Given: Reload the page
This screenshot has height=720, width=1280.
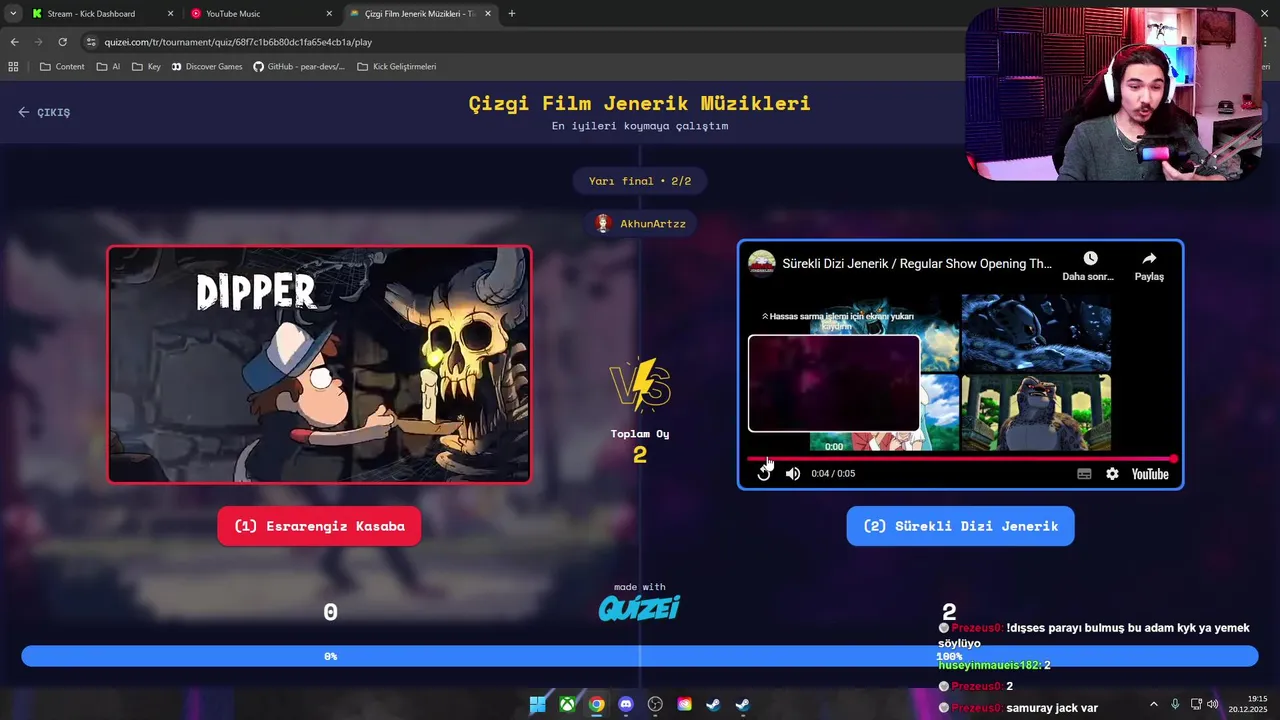Looking at the screenshot, I should click(x=62, y=42).
